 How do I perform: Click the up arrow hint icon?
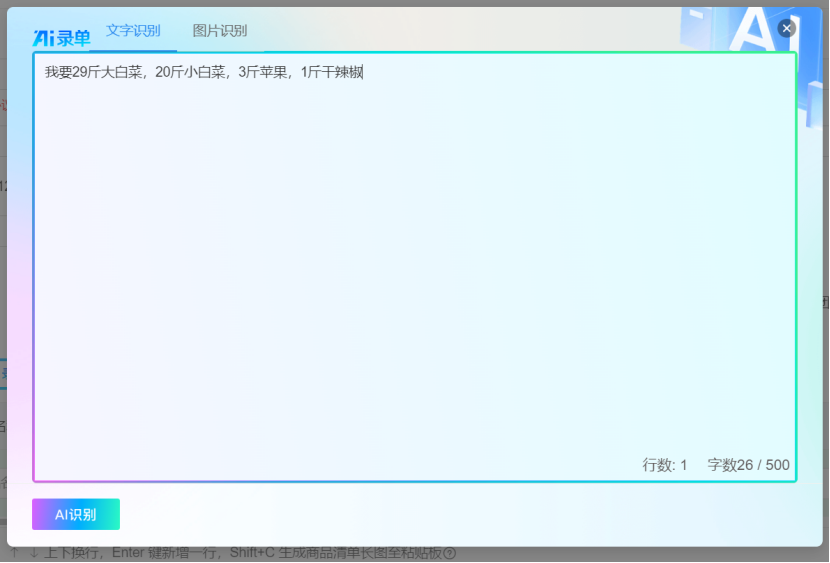[15, 553]
